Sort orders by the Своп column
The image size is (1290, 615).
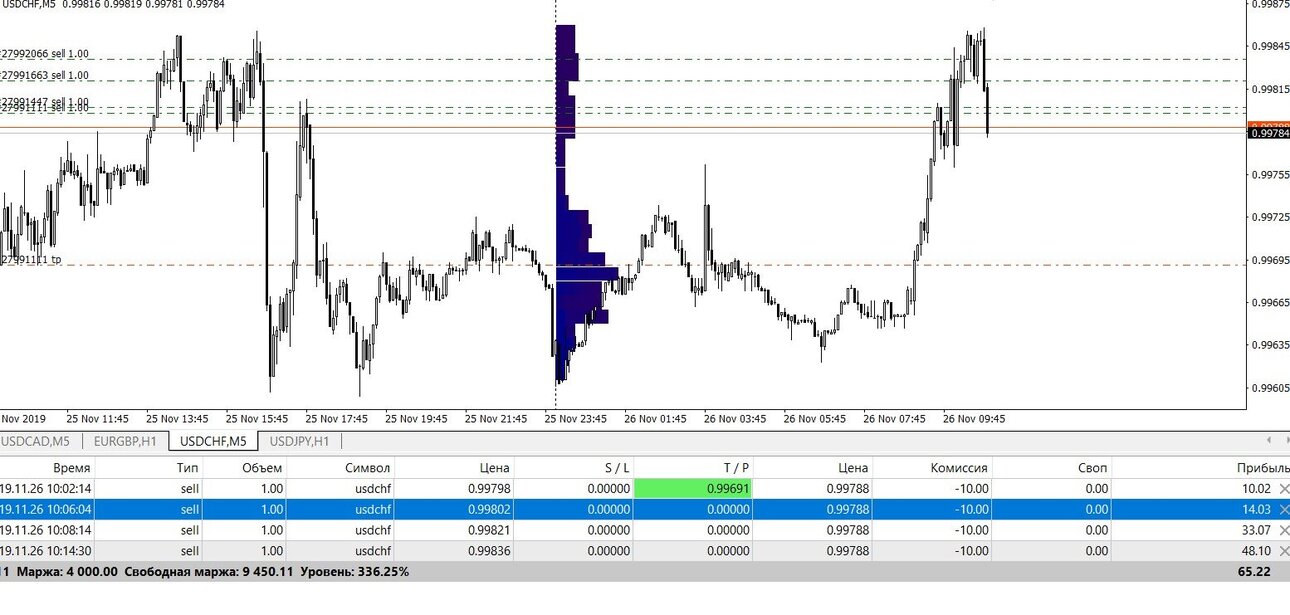point(1093,468)
